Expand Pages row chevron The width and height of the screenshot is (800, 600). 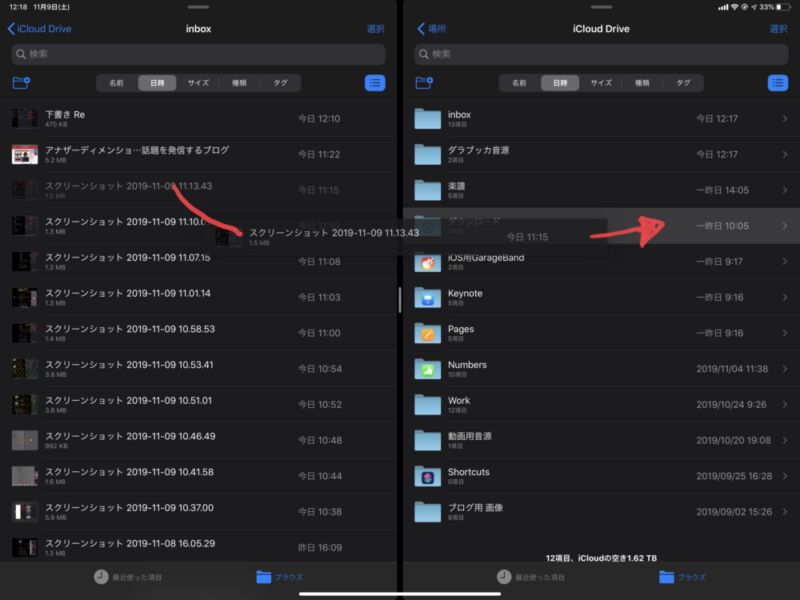point(785,333)
